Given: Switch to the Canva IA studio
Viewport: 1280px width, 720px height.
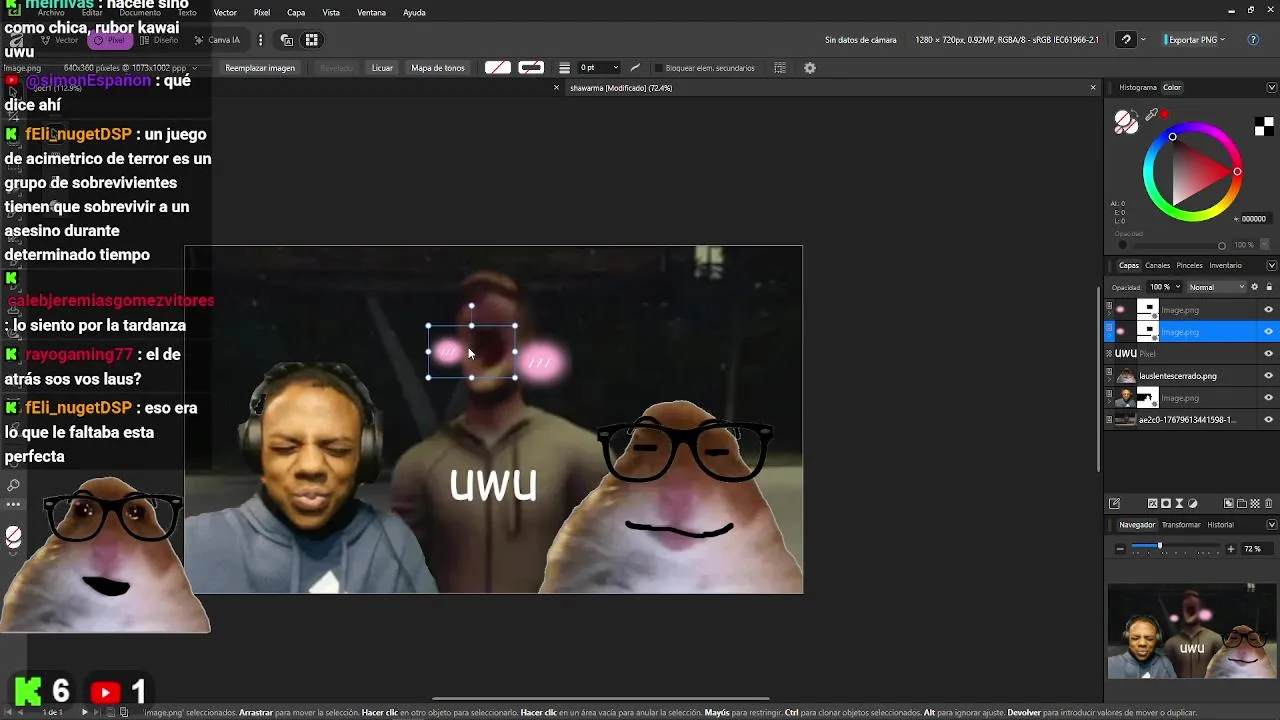Looking at the screenshot, I should [217, 40].
